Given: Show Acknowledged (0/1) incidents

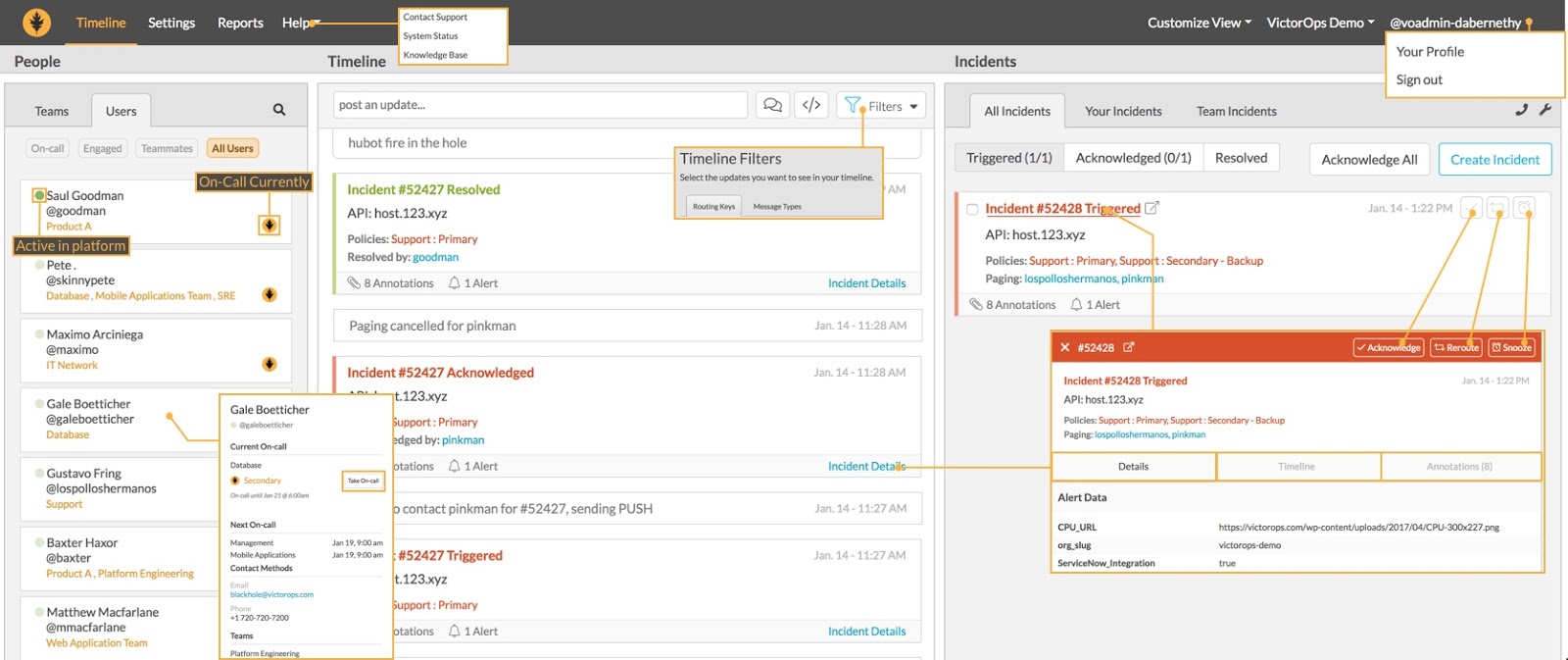Looking at the screenshot, I should pyautogui.click(x=1134, y=158).
